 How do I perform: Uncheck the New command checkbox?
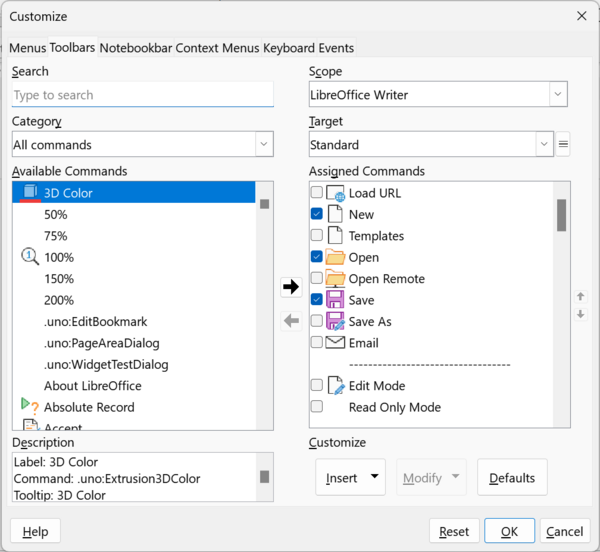click(316, 214)
